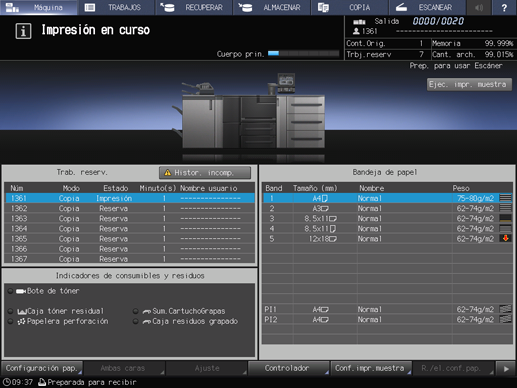This screenshot has width=517, height=388.
Task: Switch to the TRABAJOS tab
Action: tap(116, 7)
